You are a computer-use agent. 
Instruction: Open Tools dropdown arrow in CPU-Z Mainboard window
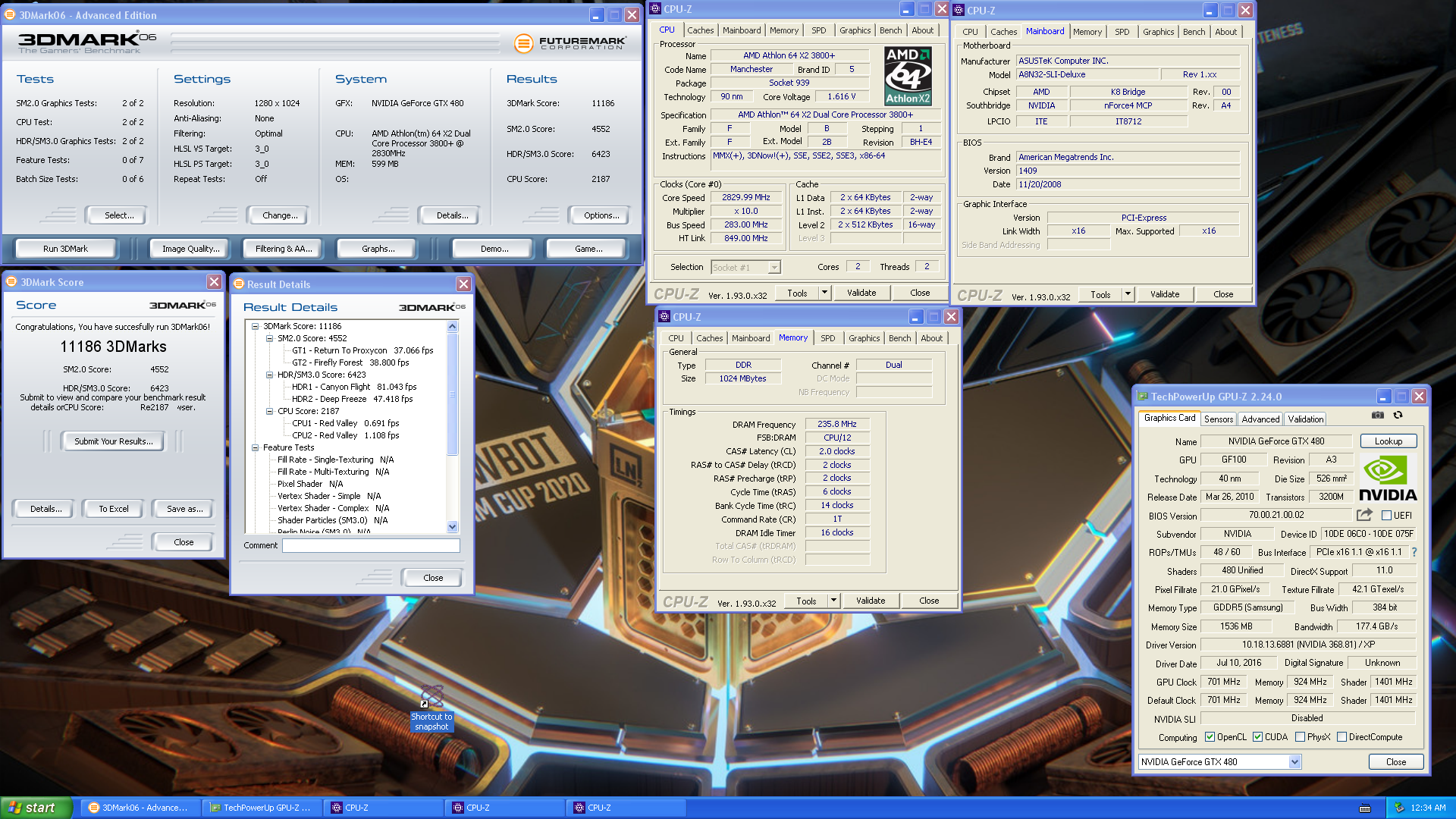coord(1128,294)
